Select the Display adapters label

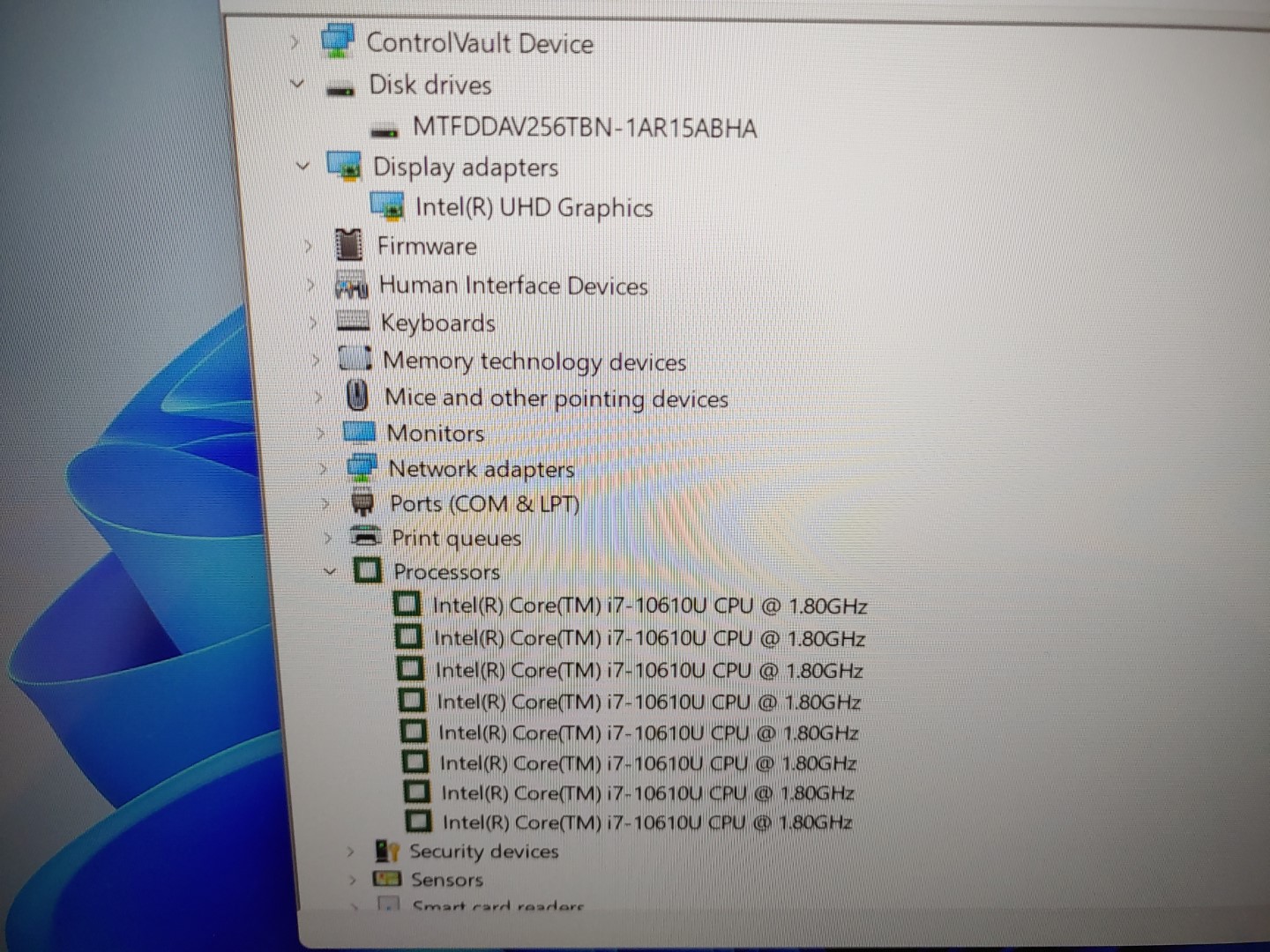point(466,167)
